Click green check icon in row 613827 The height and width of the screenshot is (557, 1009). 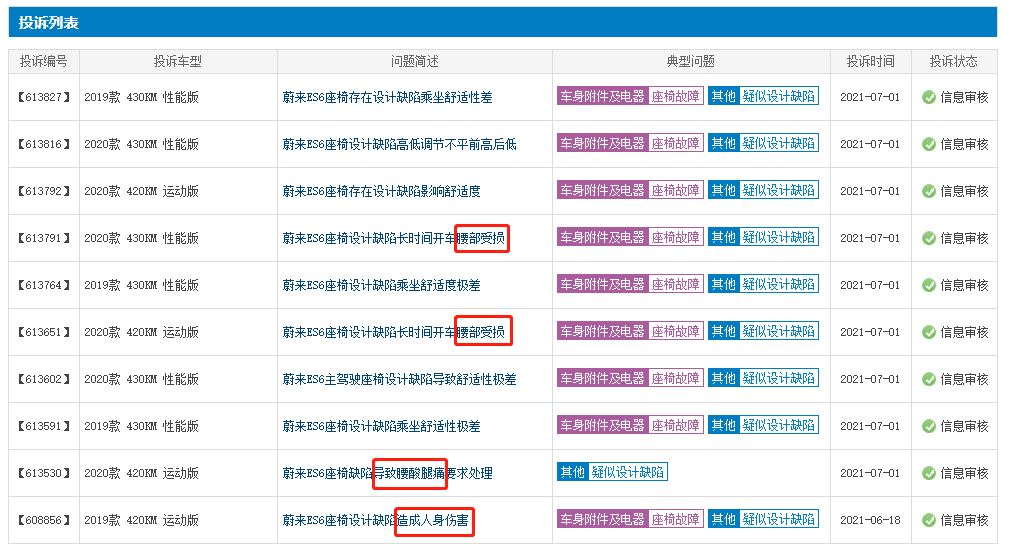[929, 97]
